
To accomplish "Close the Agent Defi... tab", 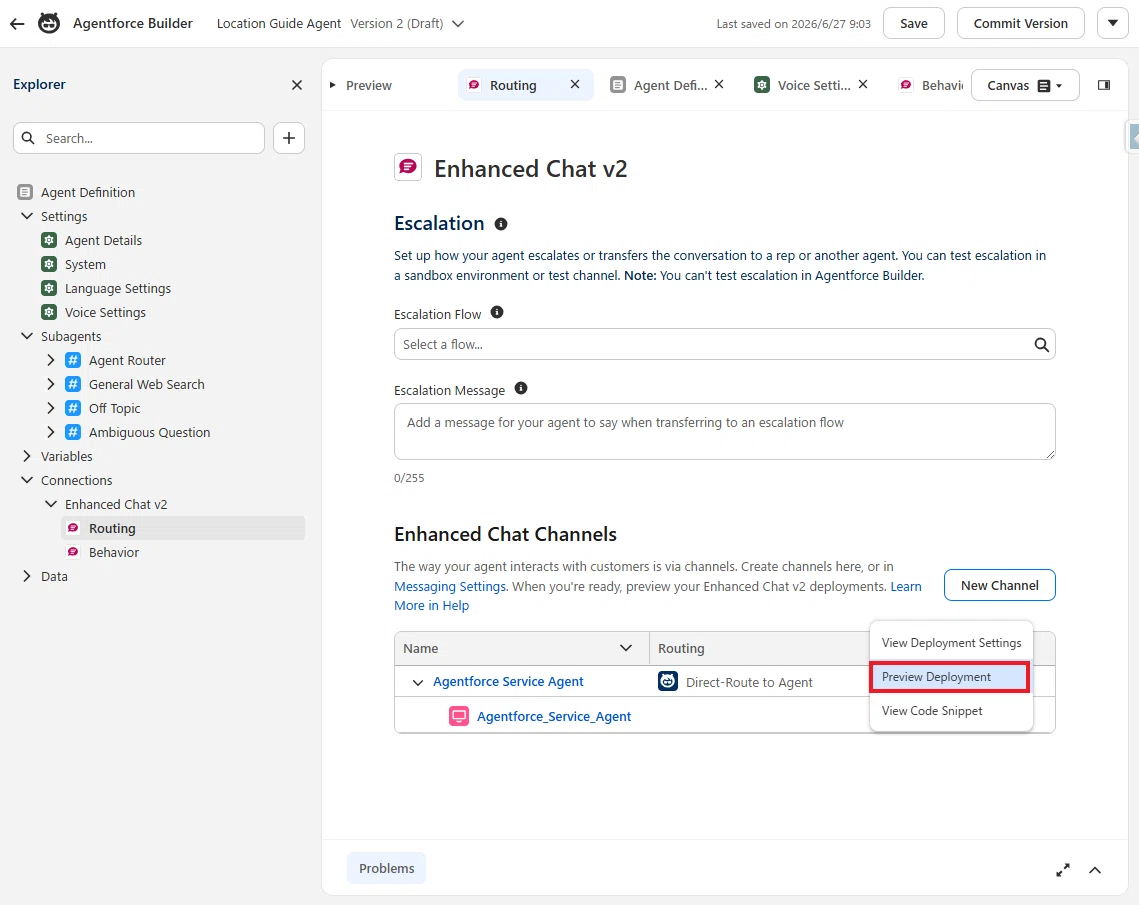I will [x=718, y=84].
